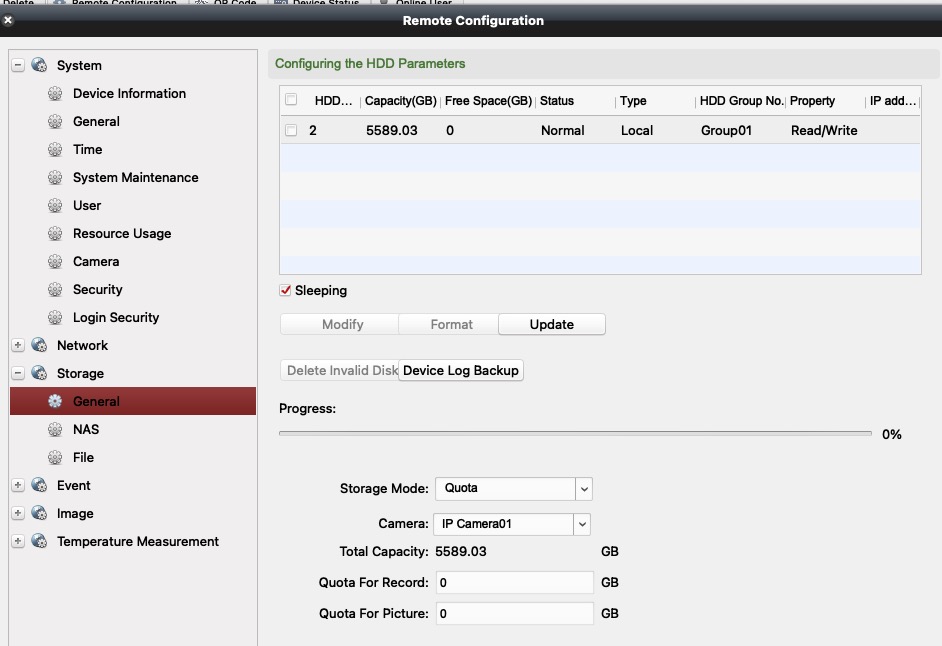
Task: Open the Camera selection dropdown
Action: [581, 524]
